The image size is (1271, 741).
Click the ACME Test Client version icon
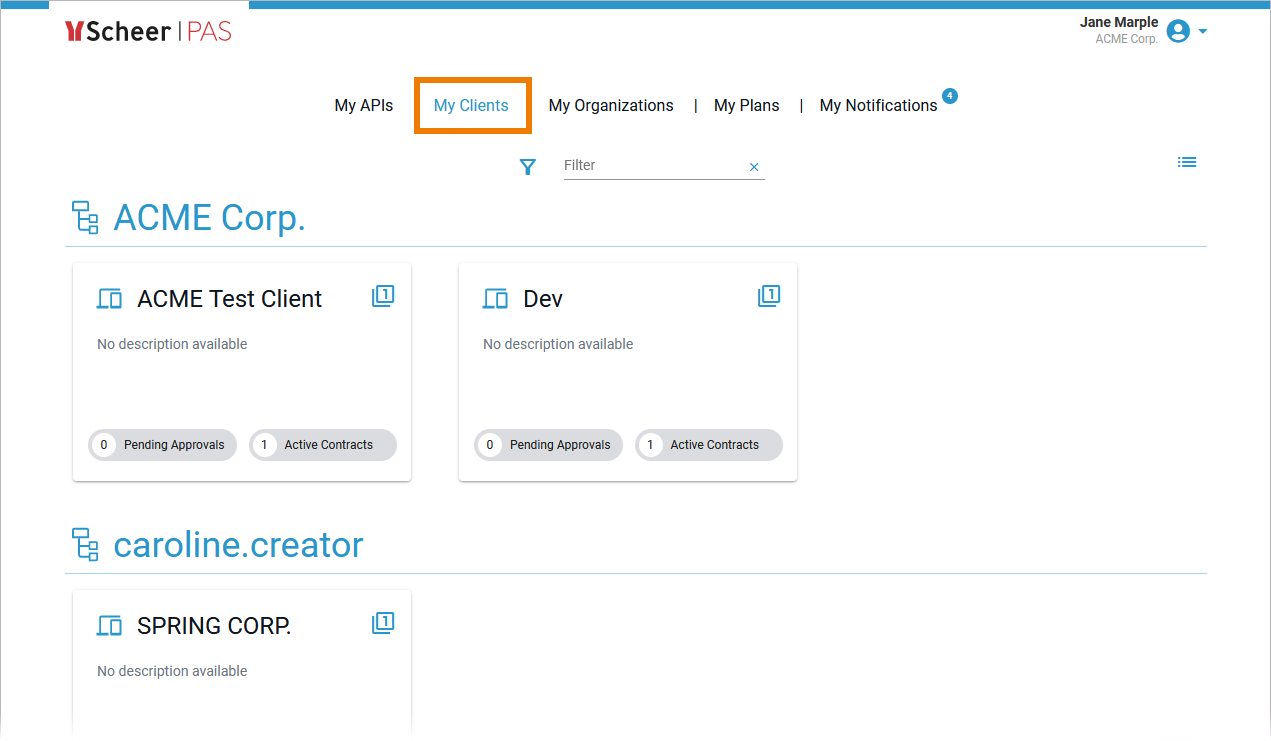pyautogui.click(x=383, y=296)
